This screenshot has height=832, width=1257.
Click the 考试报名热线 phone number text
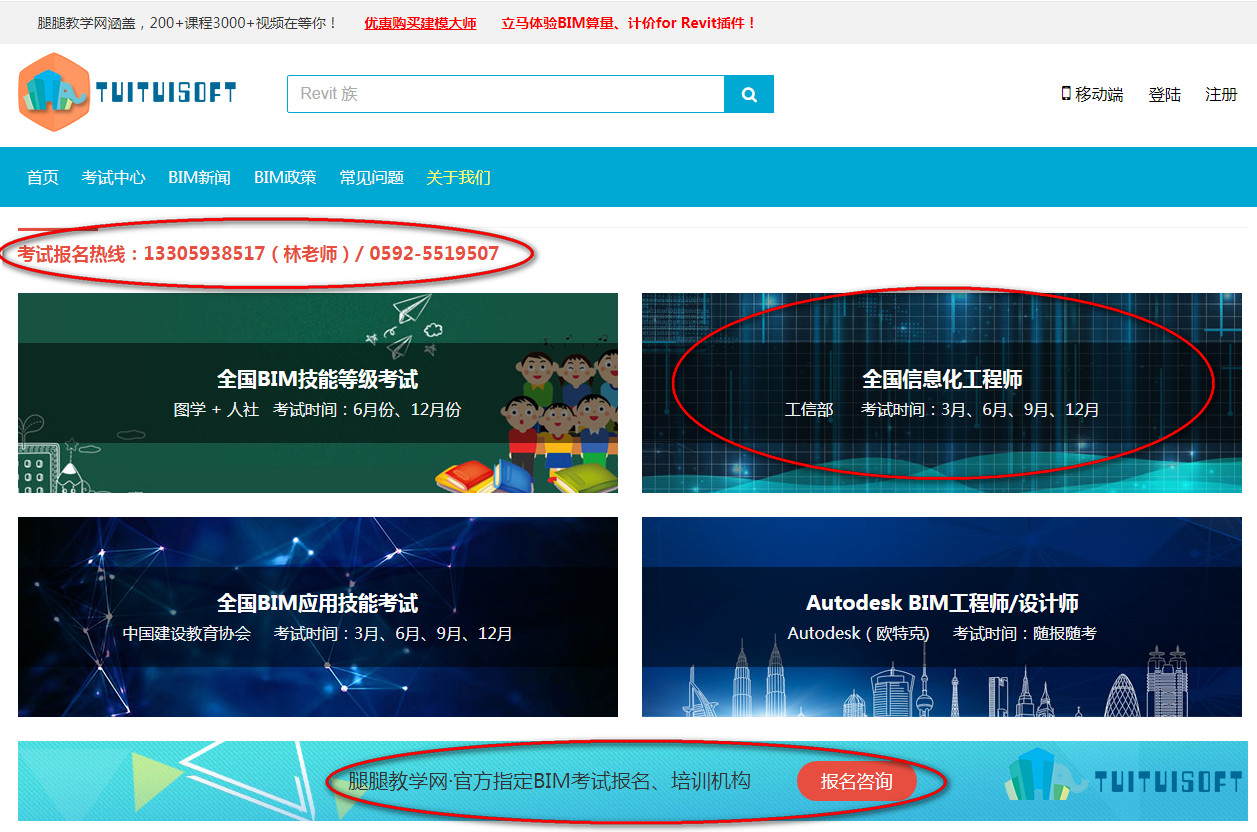pyautogui.click(x=258, y=254)
